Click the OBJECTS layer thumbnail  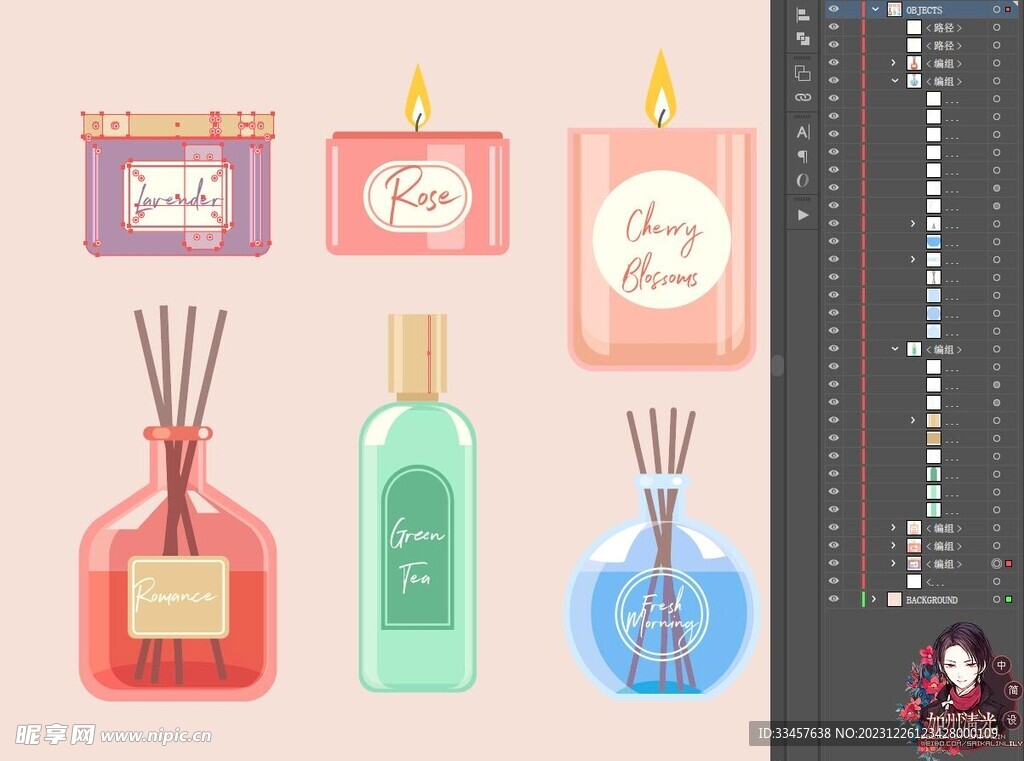(894, 10)
